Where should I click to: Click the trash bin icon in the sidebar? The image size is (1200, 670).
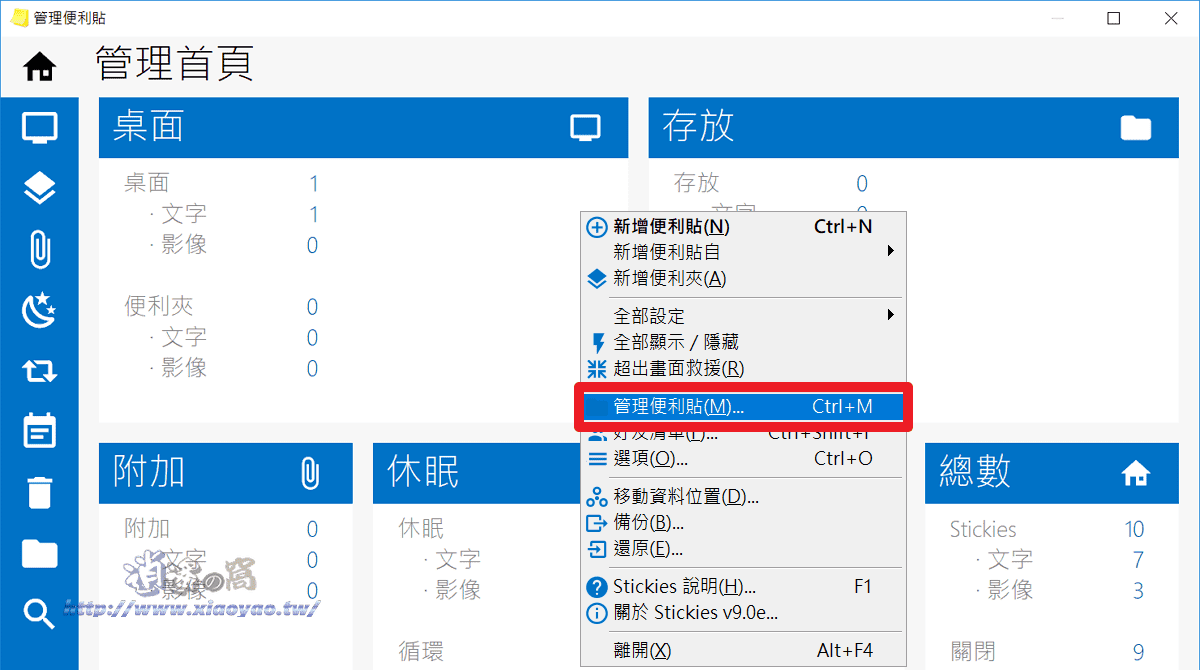pos(40,492)
